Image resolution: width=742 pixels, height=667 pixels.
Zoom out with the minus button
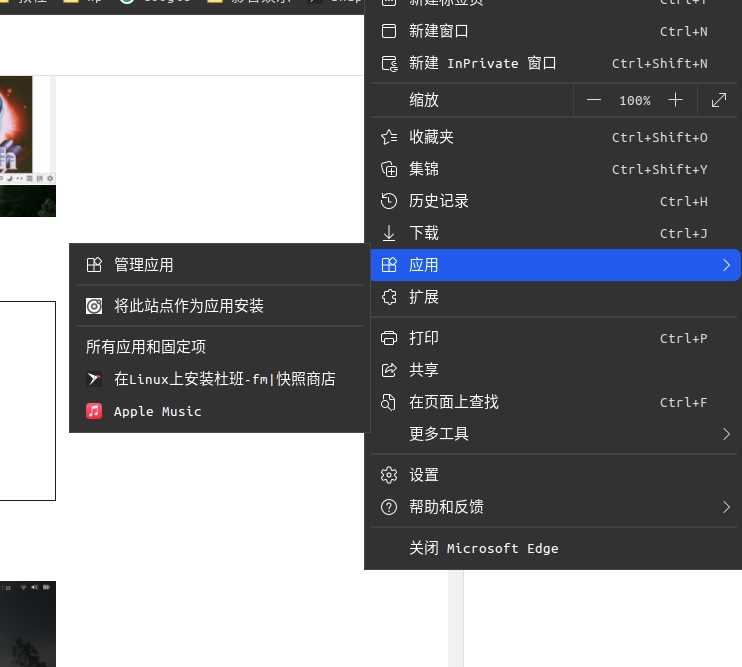pyautogui.click(x=593, y=100)
